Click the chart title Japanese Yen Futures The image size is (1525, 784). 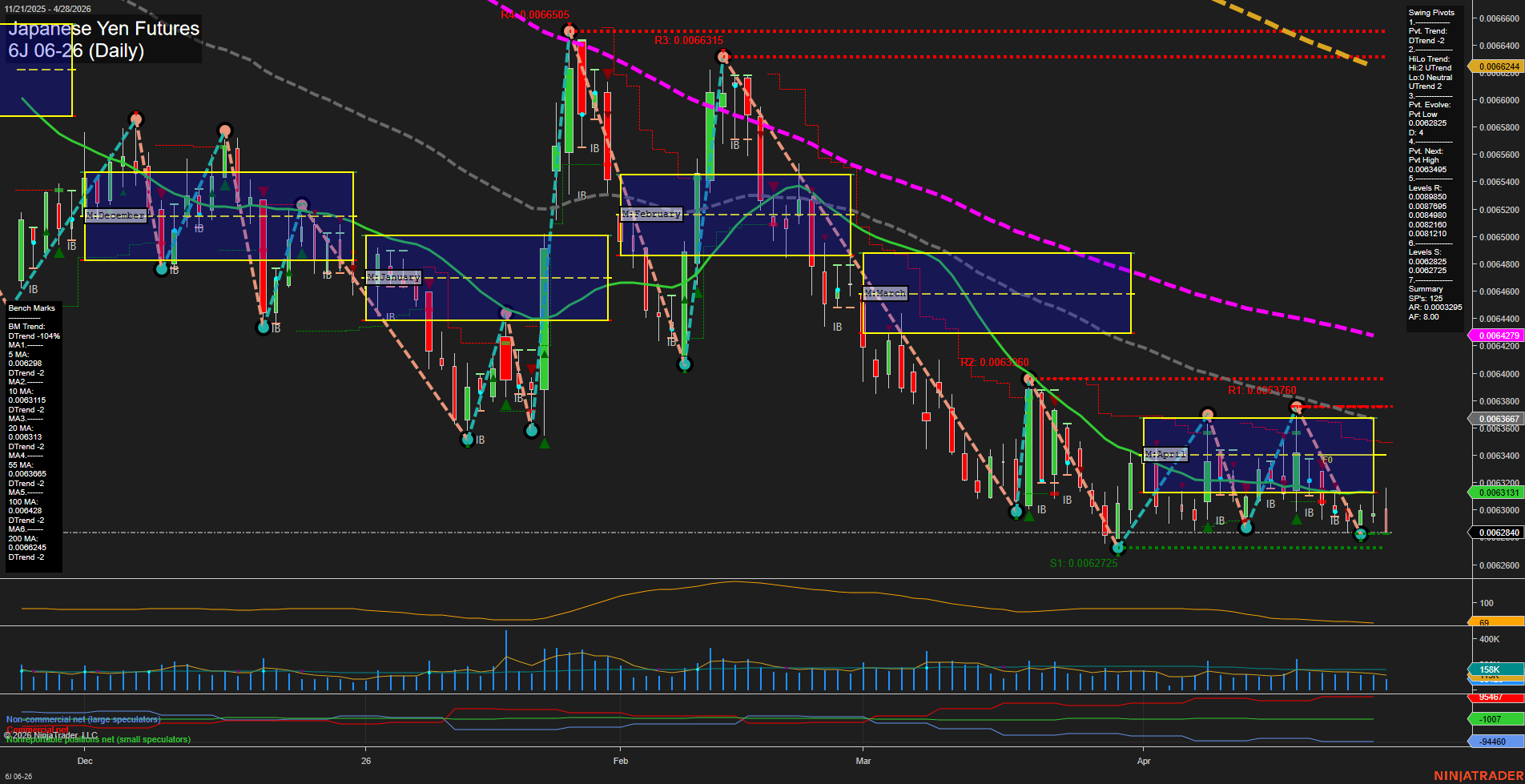103,28
